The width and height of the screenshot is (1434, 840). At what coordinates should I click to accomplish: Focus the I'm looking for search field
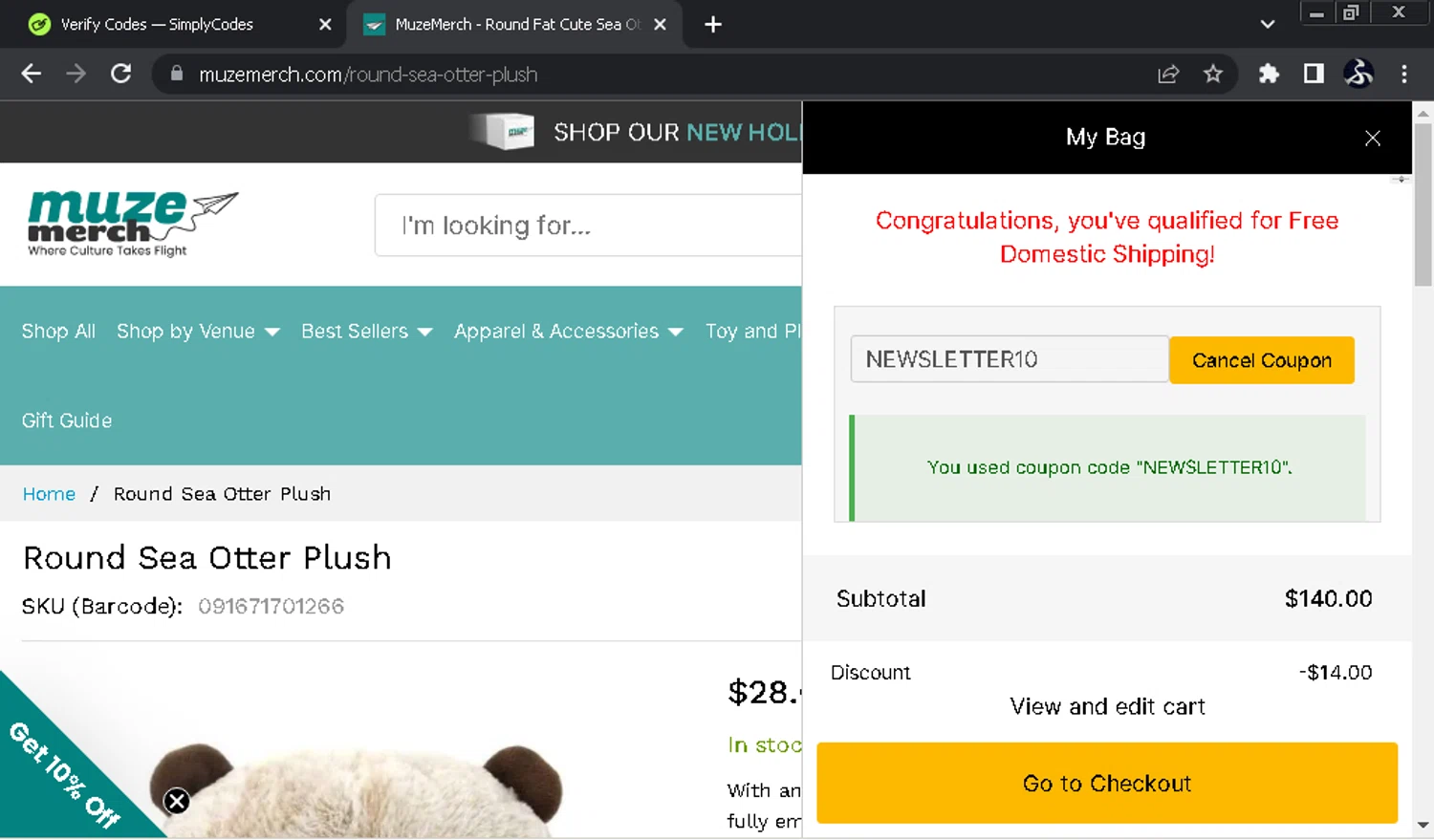(x=588, y=226)
